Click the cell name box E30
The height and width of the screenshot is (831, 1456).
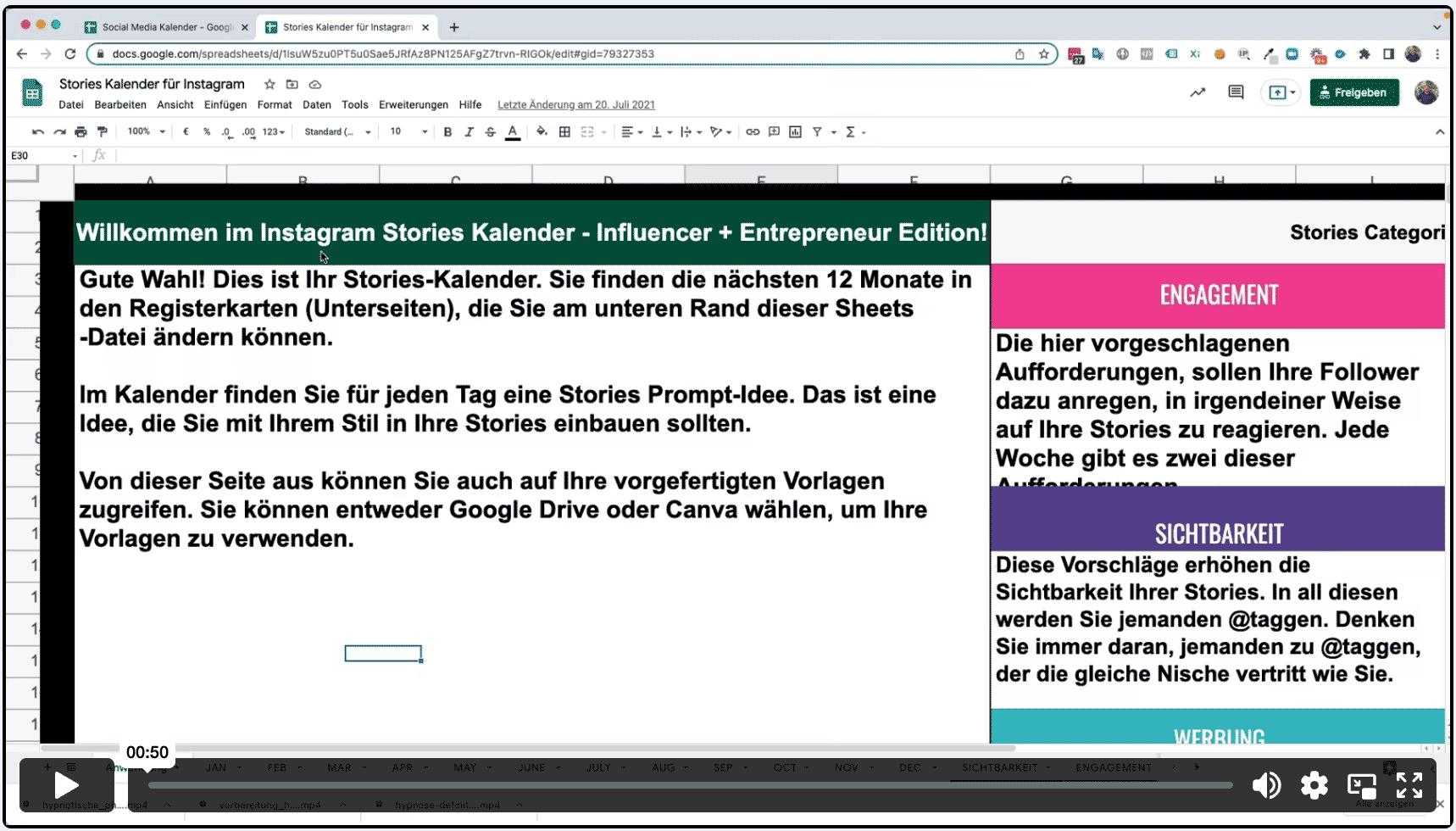[44, 156]
